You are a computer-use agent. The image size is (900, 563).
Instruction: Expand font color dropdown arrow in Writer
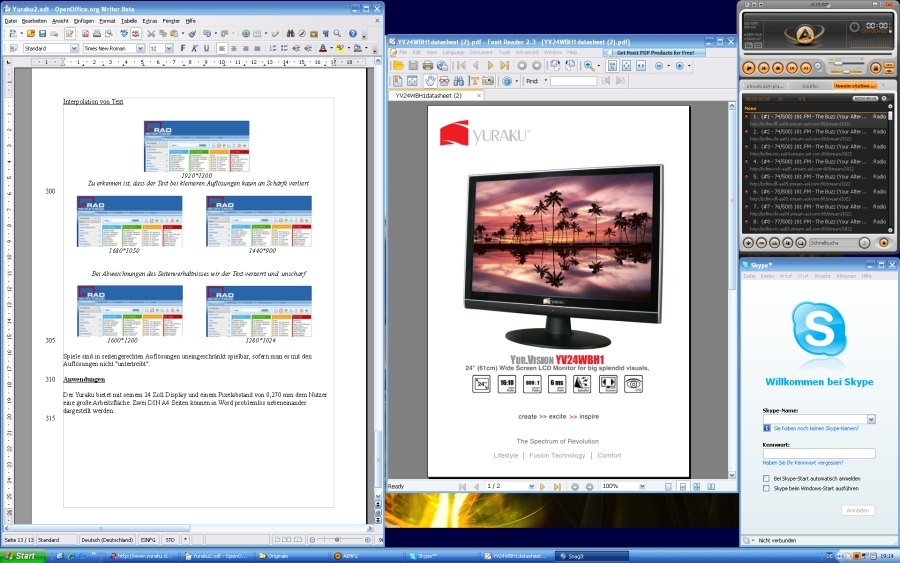[332, 48]
